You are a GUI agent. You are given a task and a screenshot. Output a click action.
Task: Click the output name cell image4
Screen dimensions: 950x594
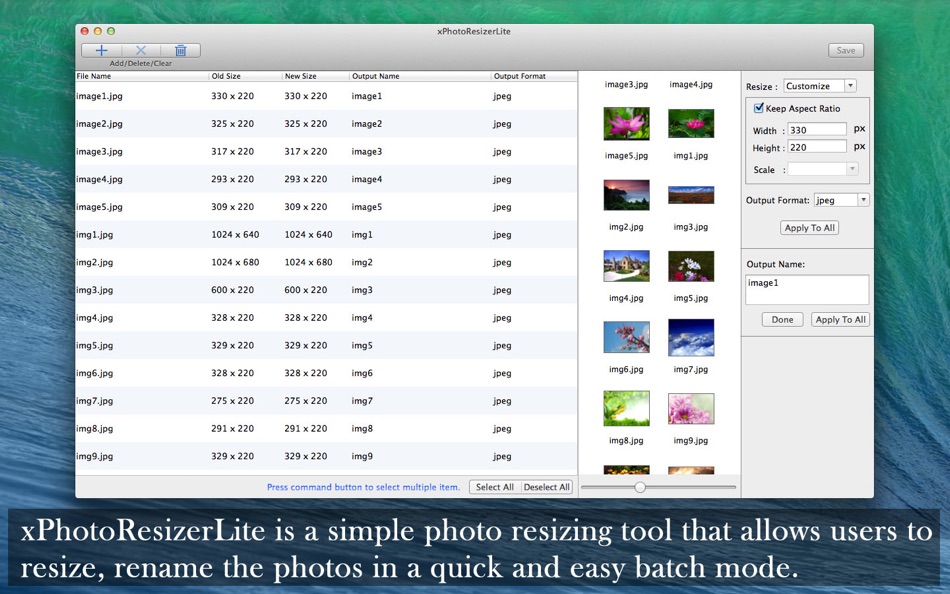tap(367, 179)
